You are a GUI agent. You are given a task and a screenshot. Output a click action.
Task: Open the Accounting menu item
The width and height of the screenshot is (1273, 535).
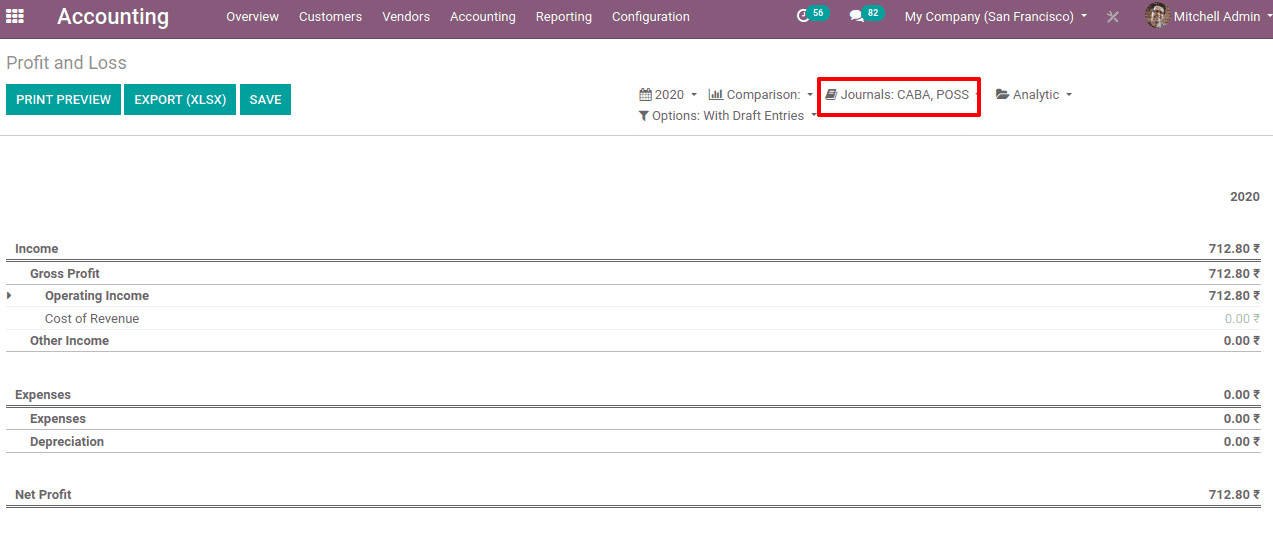483,17
